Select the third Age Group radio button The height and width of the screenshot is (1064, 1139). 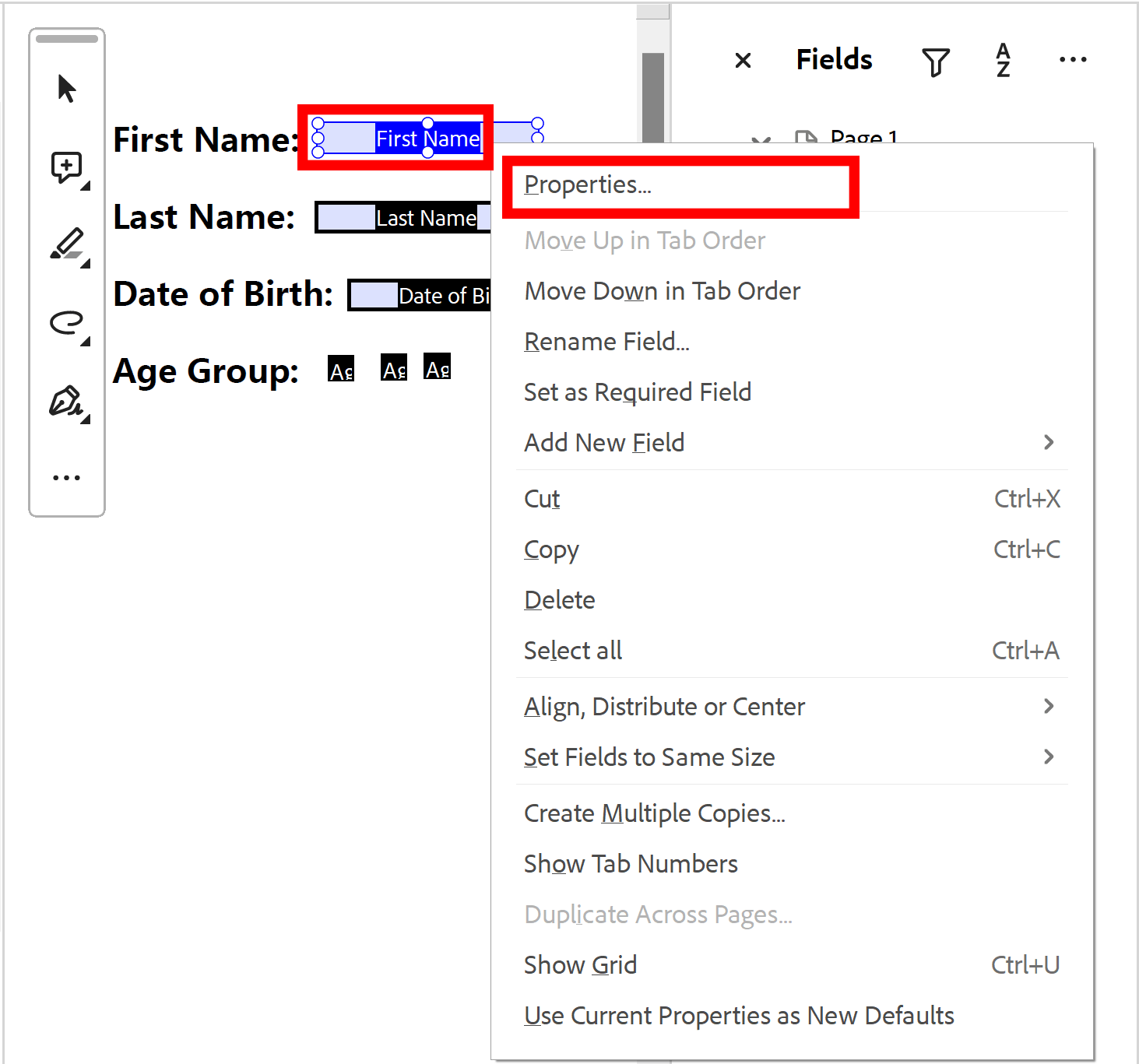tap(438, 367)
